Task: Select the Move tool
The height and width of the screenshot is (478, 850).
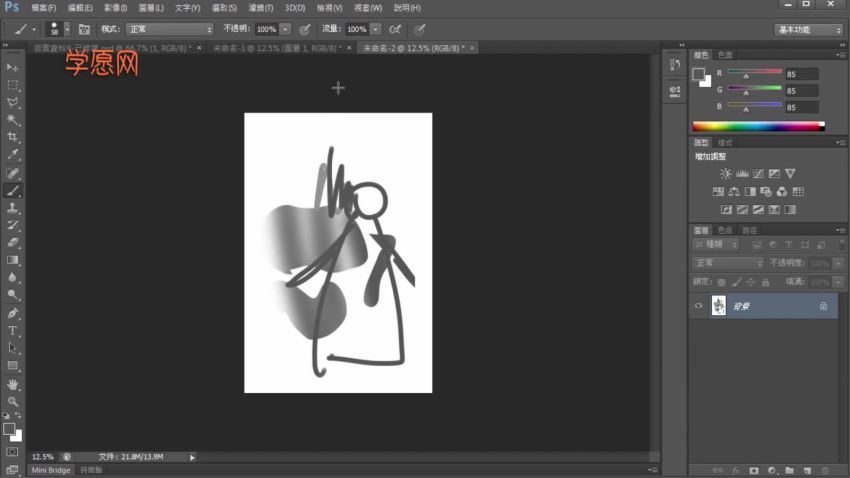Action: point(12,67)
